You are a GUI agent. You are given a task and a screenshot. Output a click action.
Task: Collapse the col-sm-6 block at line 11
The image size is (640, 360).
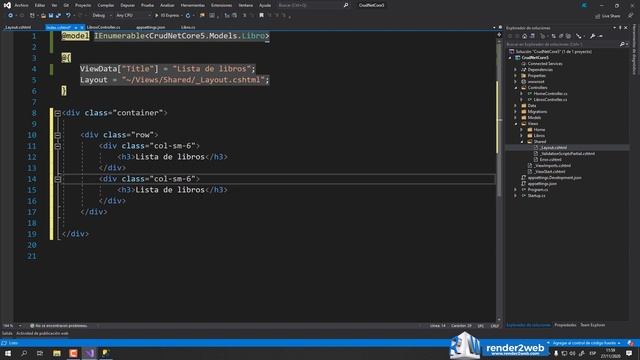click(x=58, y=146)
